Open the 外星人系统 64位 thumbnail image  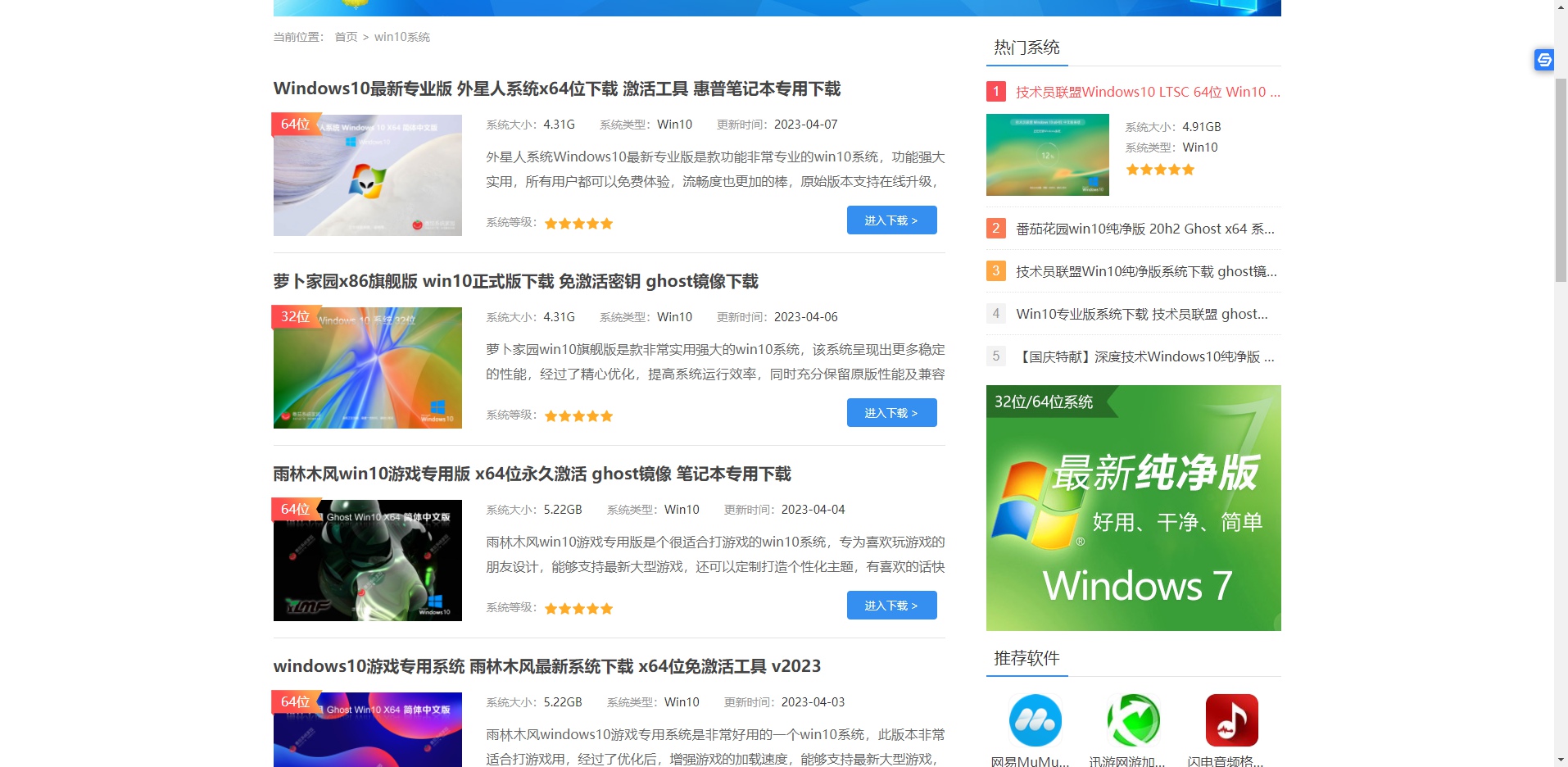[368, 175]
